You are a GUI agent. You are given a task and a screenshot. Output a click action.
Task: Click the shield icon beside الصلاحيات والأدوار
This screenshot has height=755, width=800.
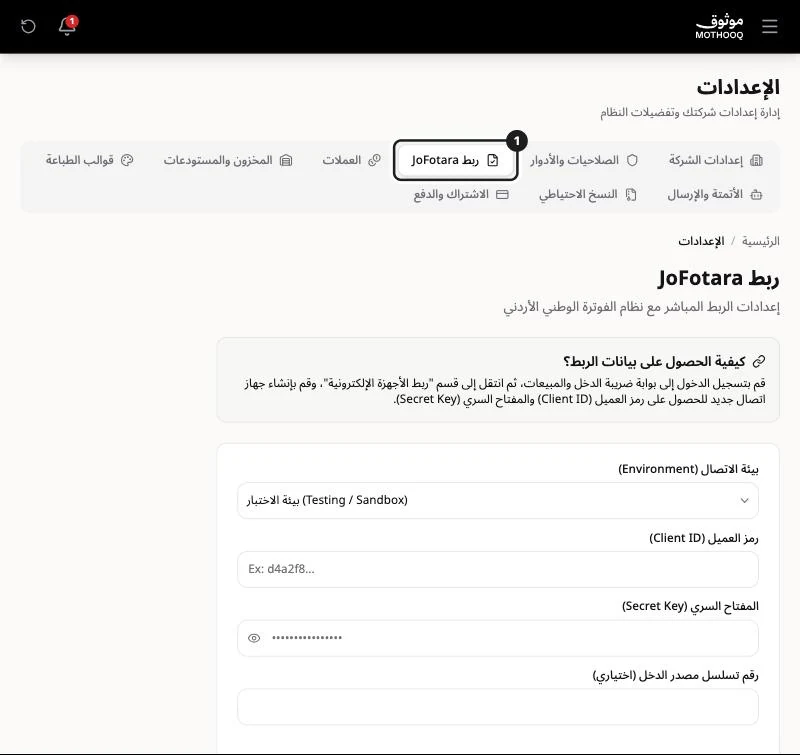coord(632,160)
